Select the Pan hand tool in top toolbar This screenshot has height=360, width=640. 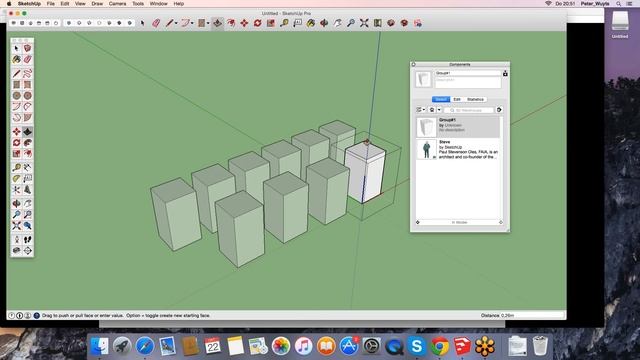[x=338, y=23]
